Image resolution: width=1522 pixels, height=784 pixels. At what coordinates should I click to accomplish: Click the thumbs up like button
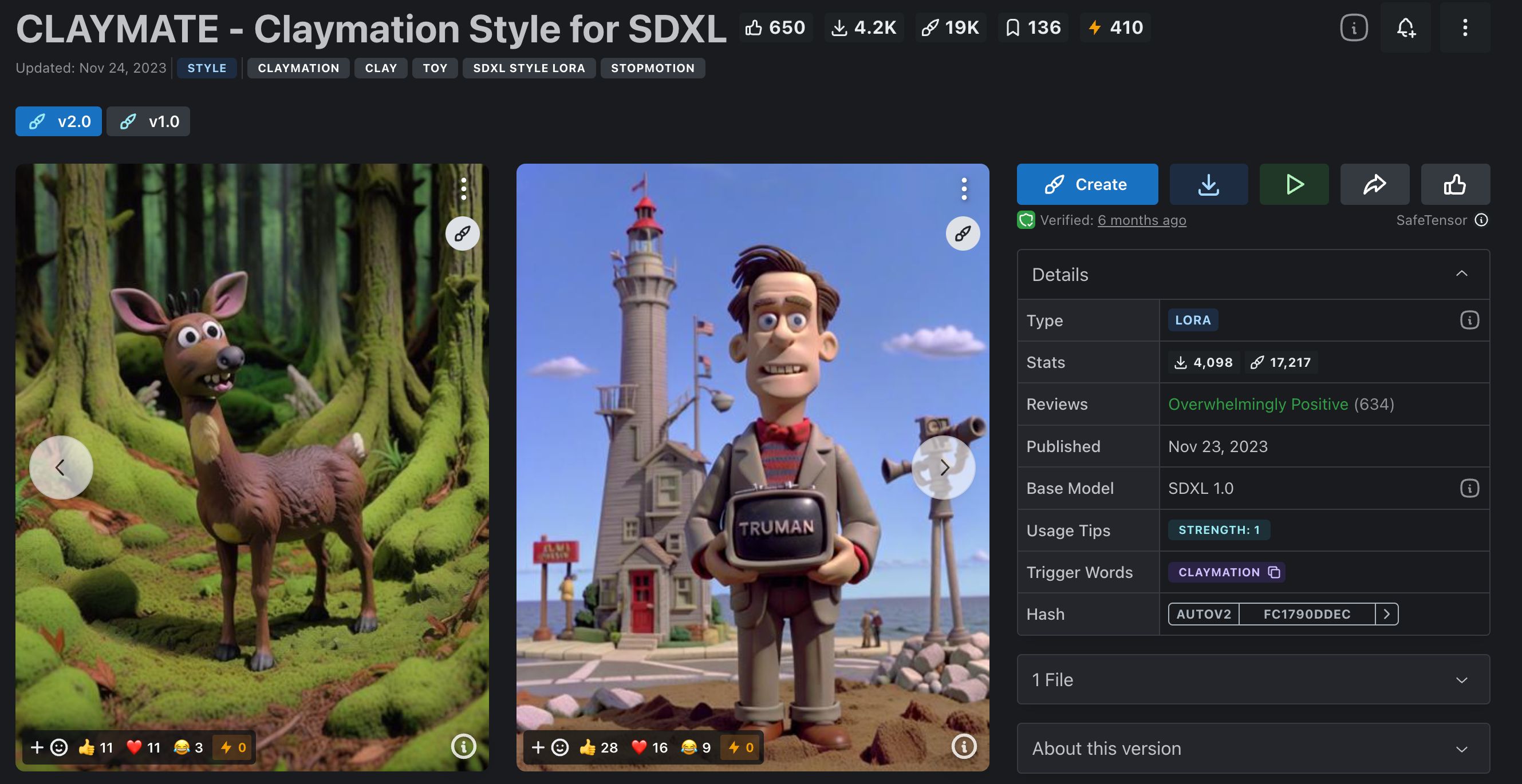pyautogui.click(x=1454, y=184)
